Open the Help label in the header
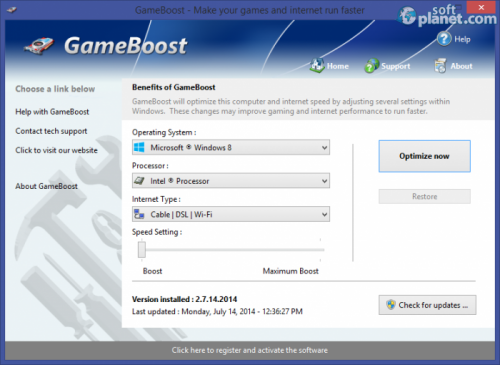Screen dimensions: 500x365 462,39
